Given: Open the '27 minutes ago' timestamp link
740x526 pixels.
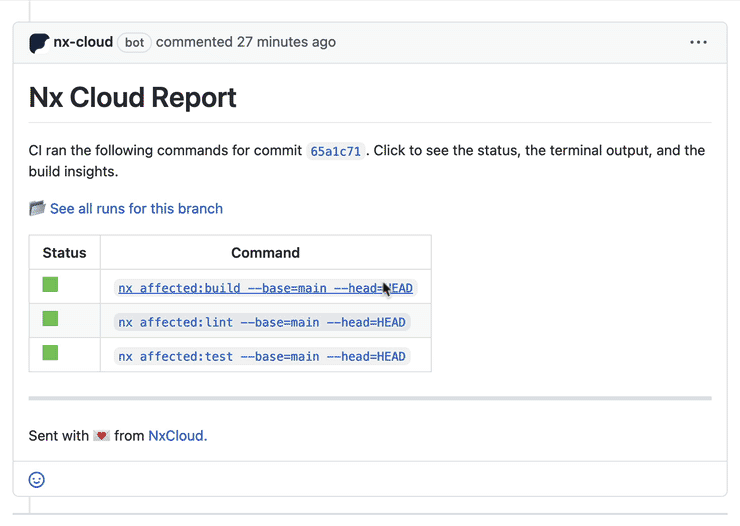Looking at the screenshot, I should 286,42.
